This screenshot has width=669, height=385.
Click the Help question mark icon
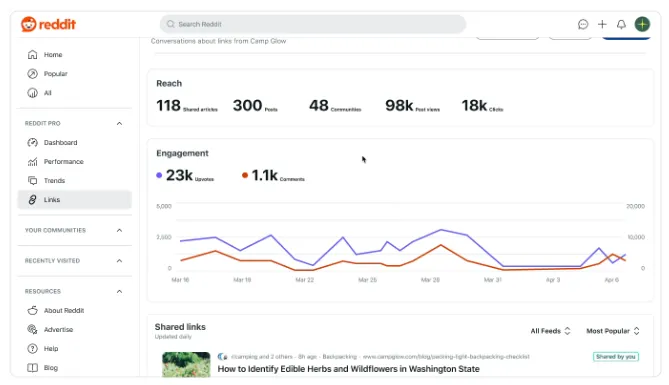32,349
